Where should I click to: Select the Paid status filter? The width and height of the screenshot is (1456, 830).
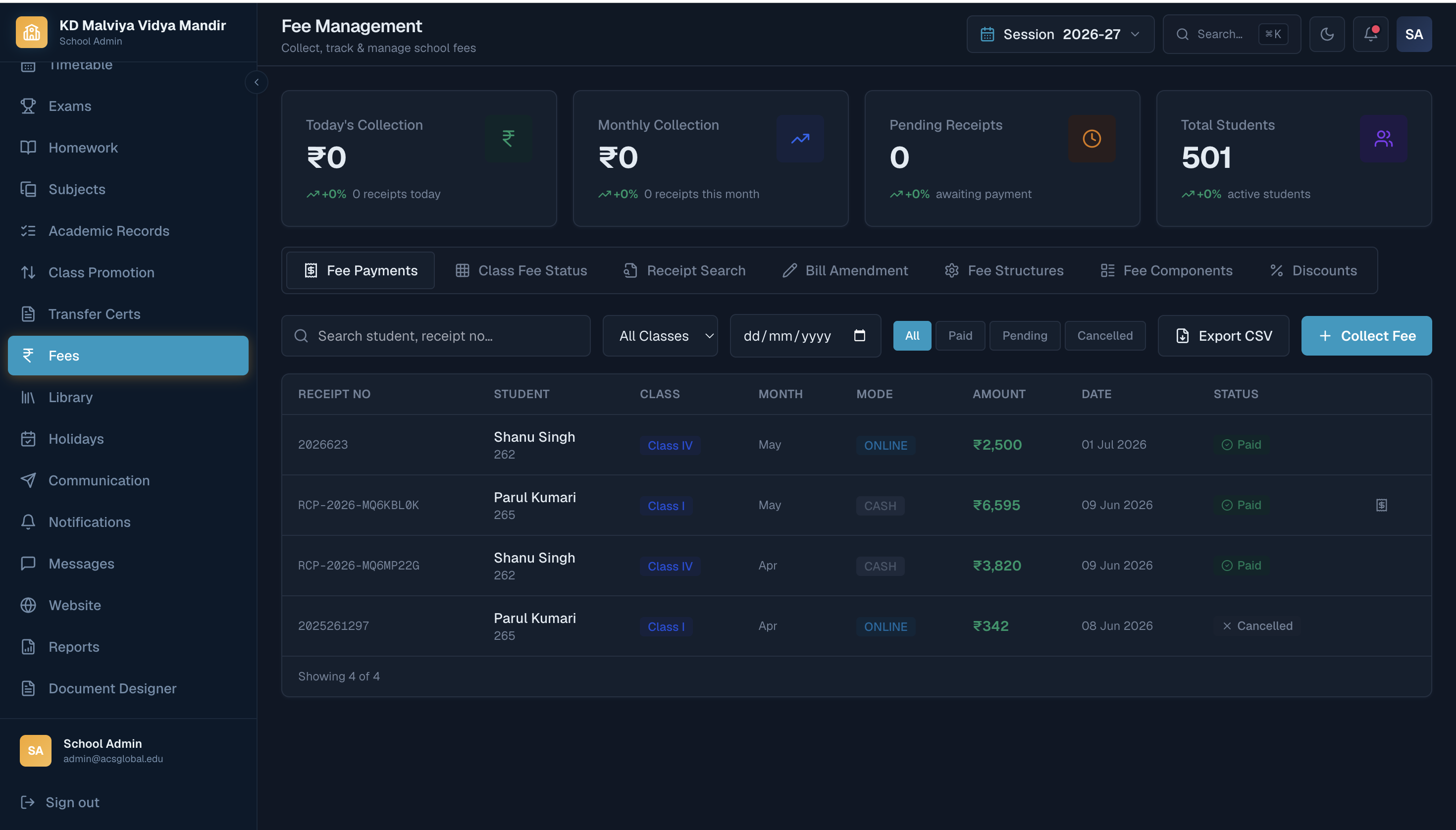[x=960, y=336]
